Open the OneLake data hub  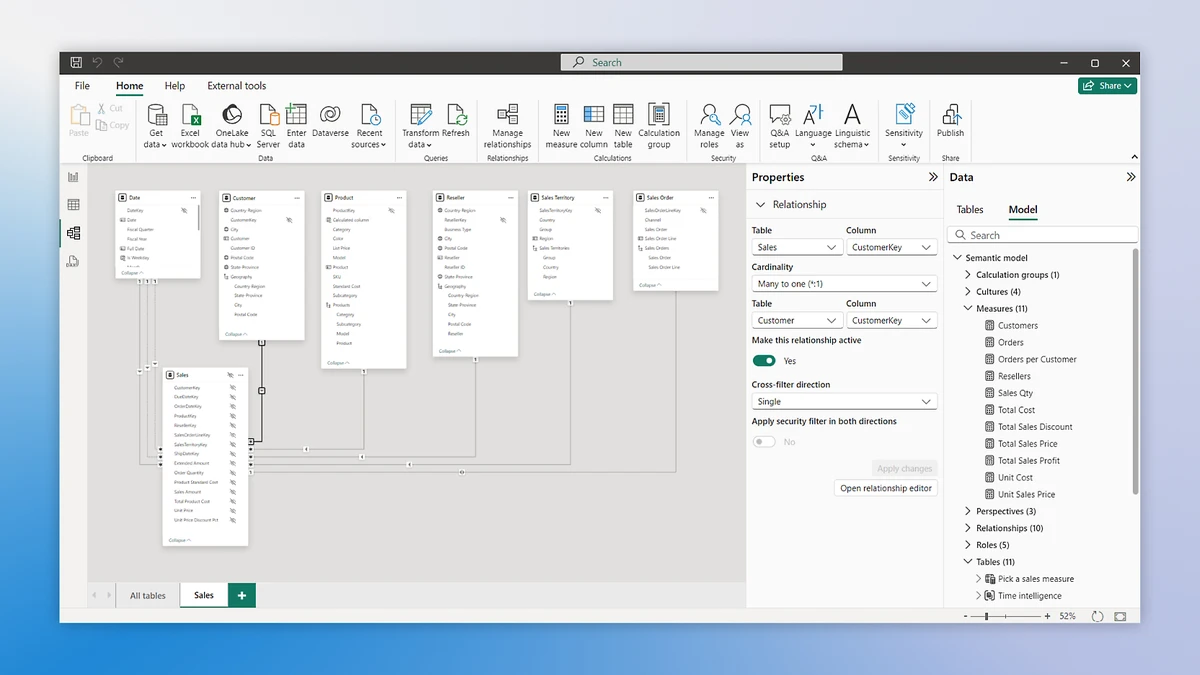(x=232, y=126)
